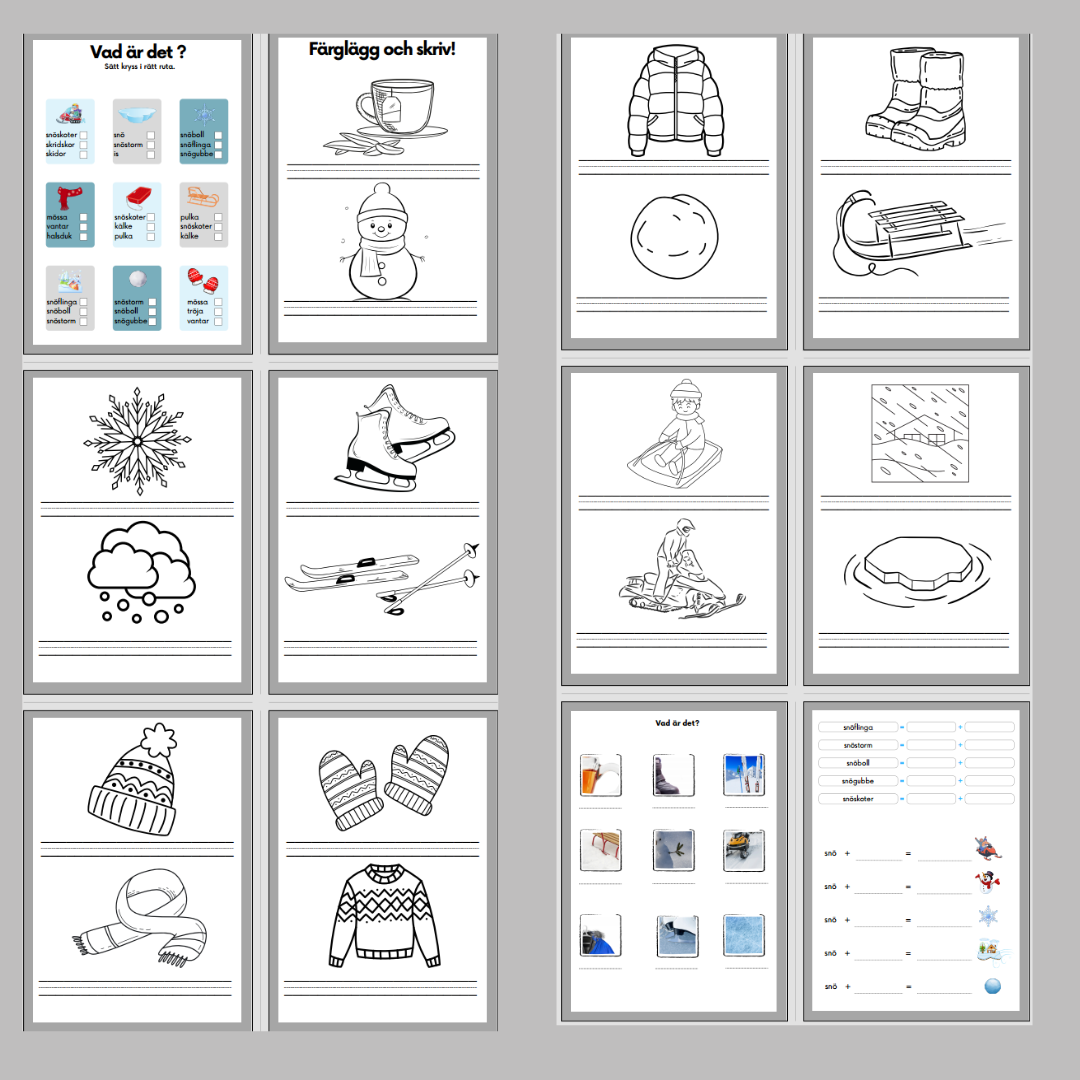Mark the 'tröja' checkbox
Viewport: 1080px width, 1080px height.
(x=217, y=311)
